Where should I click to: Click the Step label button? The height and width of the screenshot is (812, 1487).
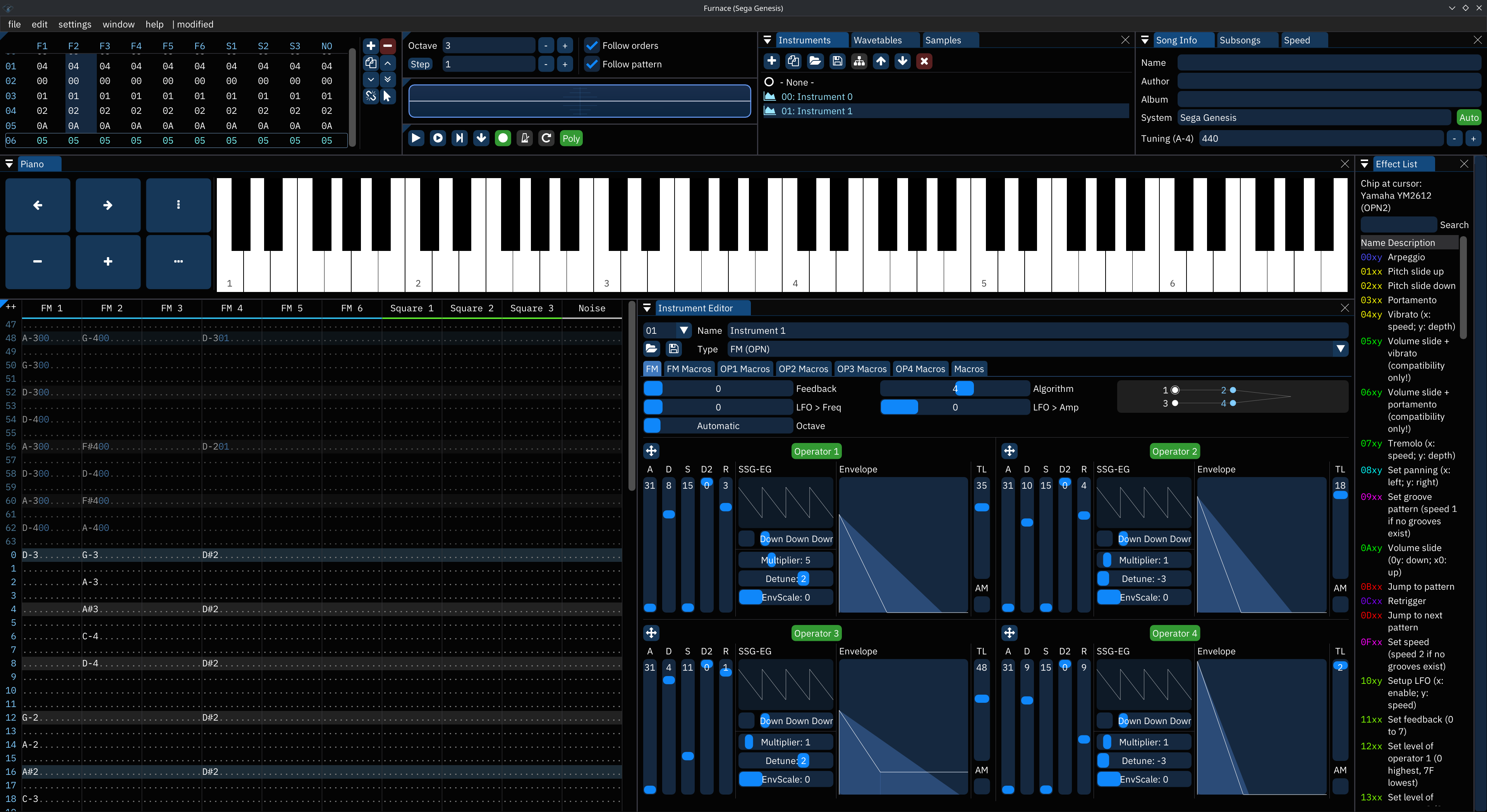pyautogui.click(x=420, y=64)
